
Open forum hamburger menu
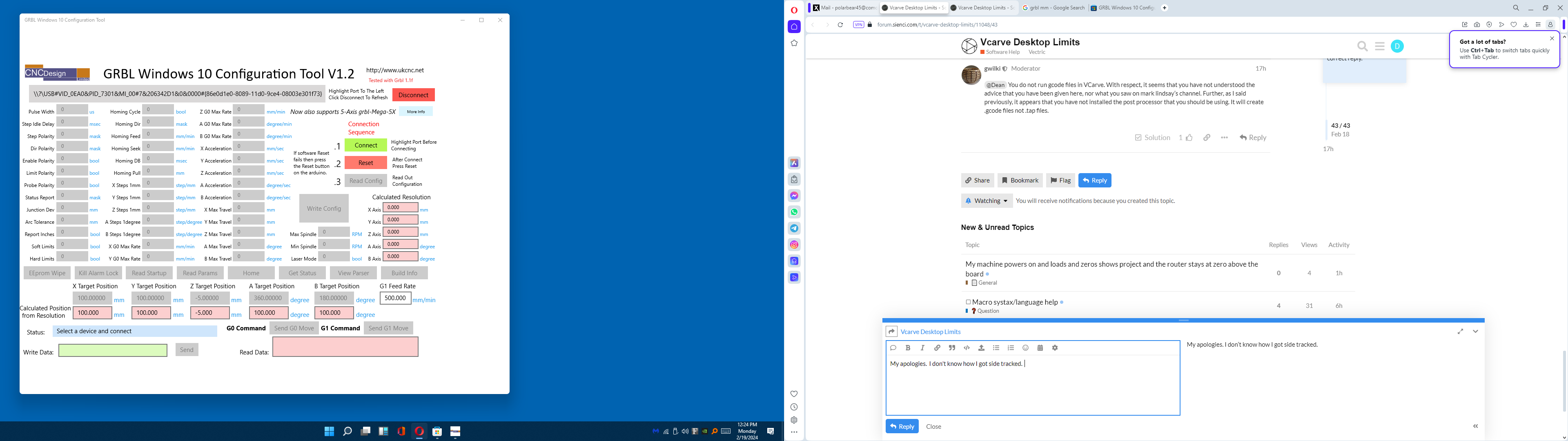pyautogui.click(x=1380, y=46)
